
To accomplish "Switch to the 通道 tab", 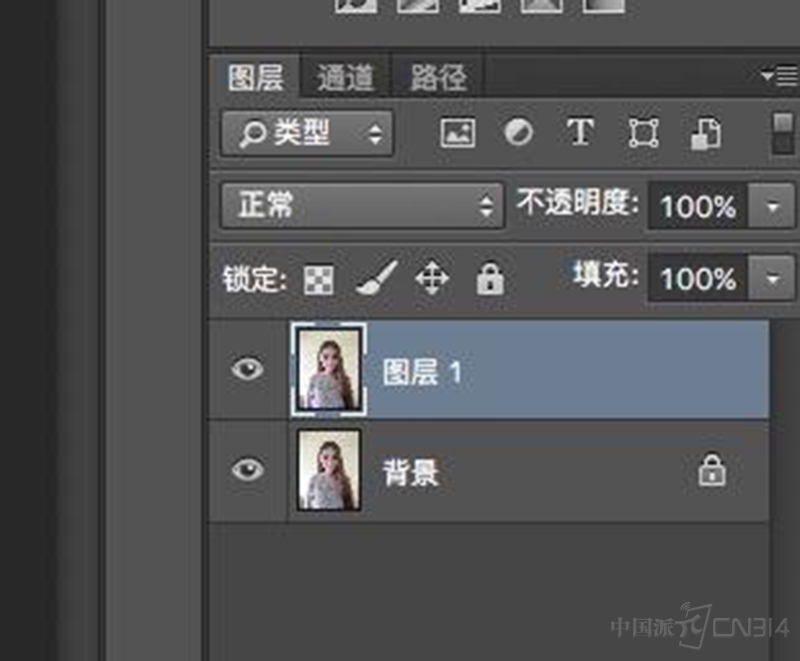I will click(x=345, y=75).
